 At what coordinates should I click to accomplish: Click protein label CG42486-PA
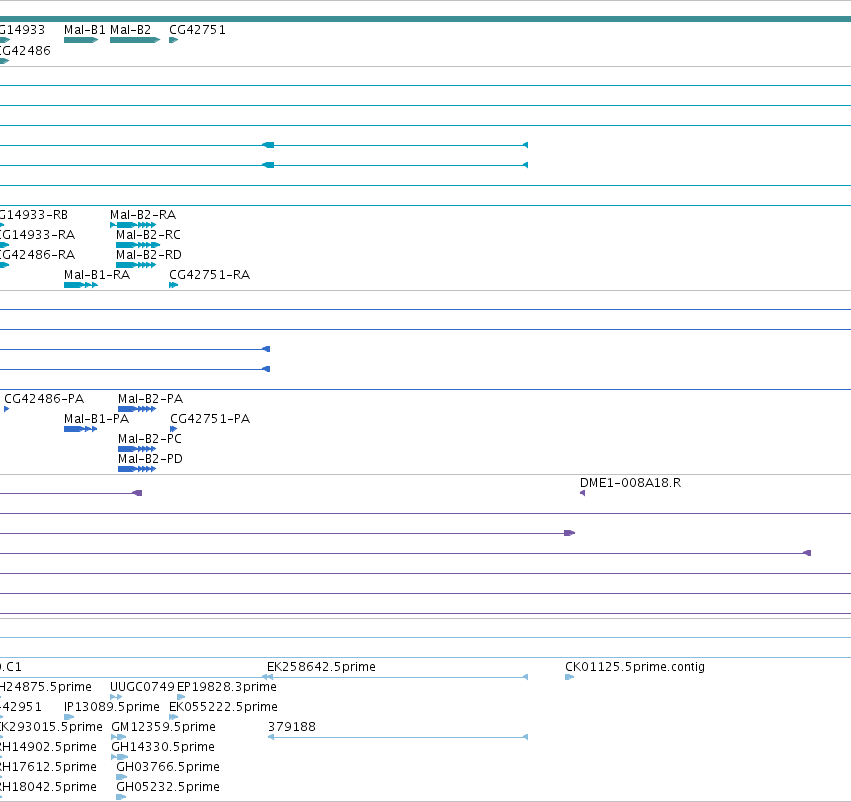coord(44,399)
